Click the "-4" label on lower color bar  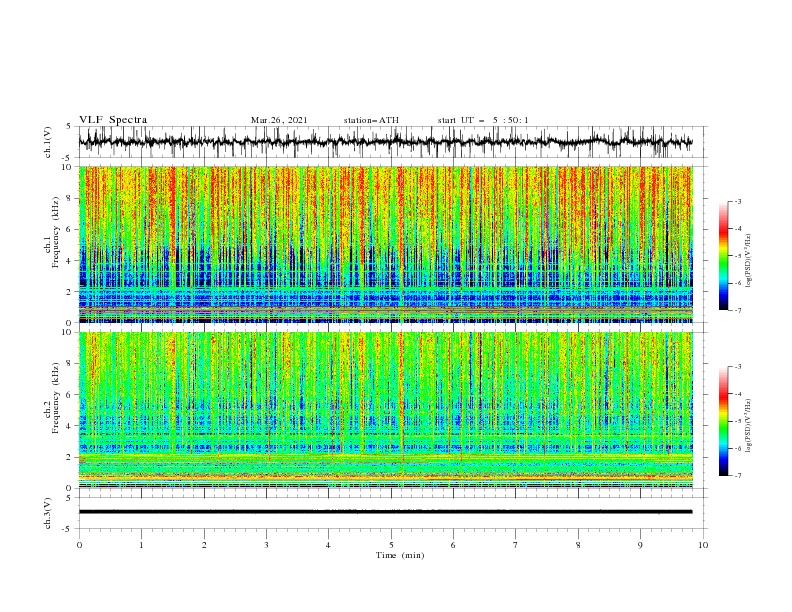(738, 394)
